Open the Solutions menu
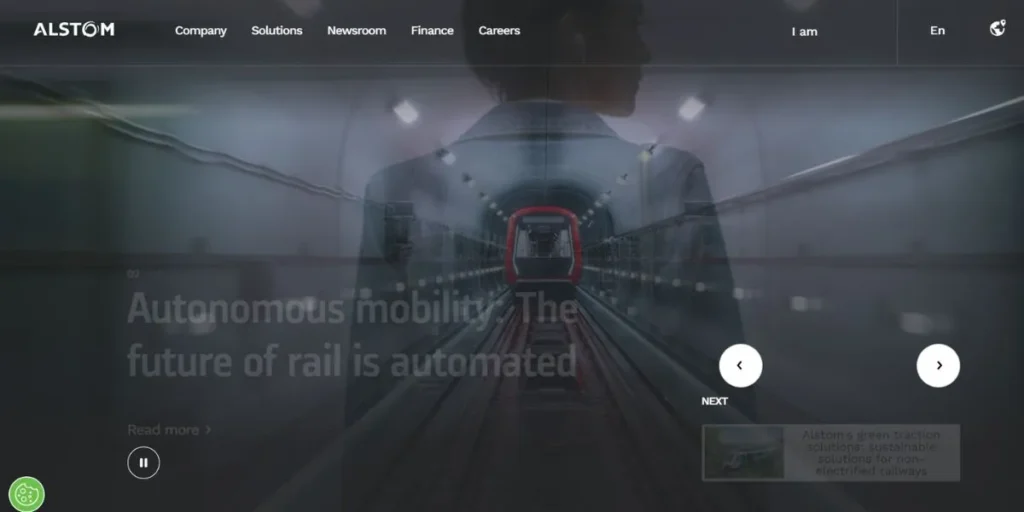 [276, 31]
